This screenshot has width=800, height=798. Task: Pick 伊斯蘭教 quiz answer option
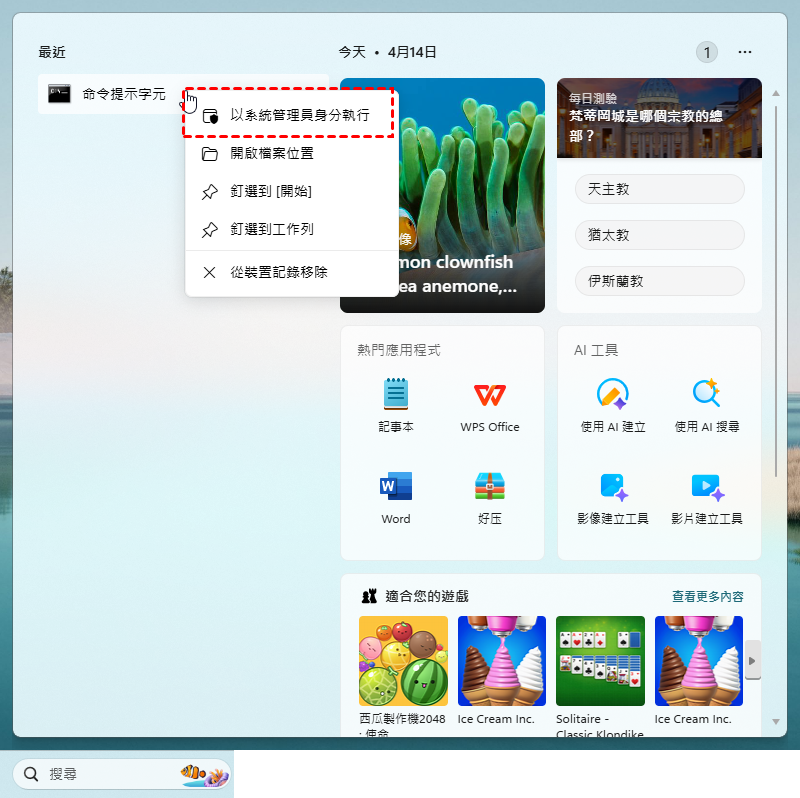(659, 281)
